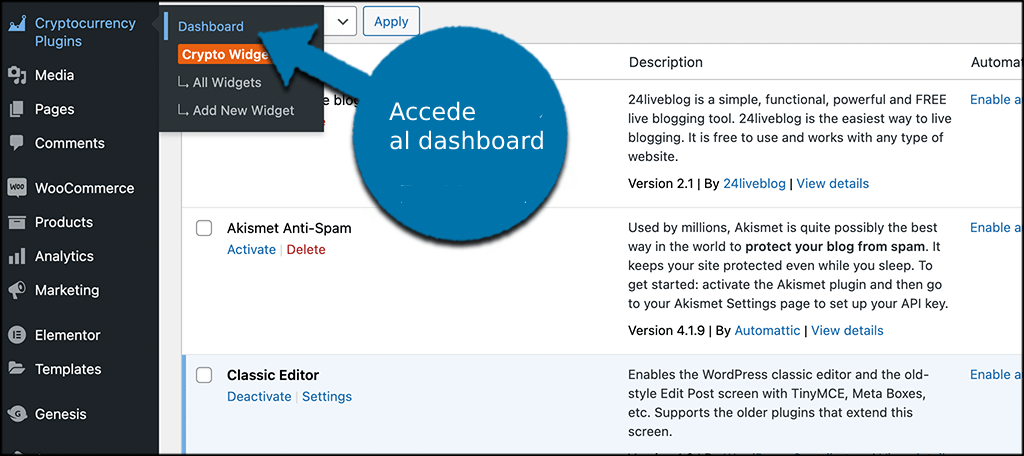Open Genesis menu item
Viewport: 1024px width, 456px height.
point(60,414)
